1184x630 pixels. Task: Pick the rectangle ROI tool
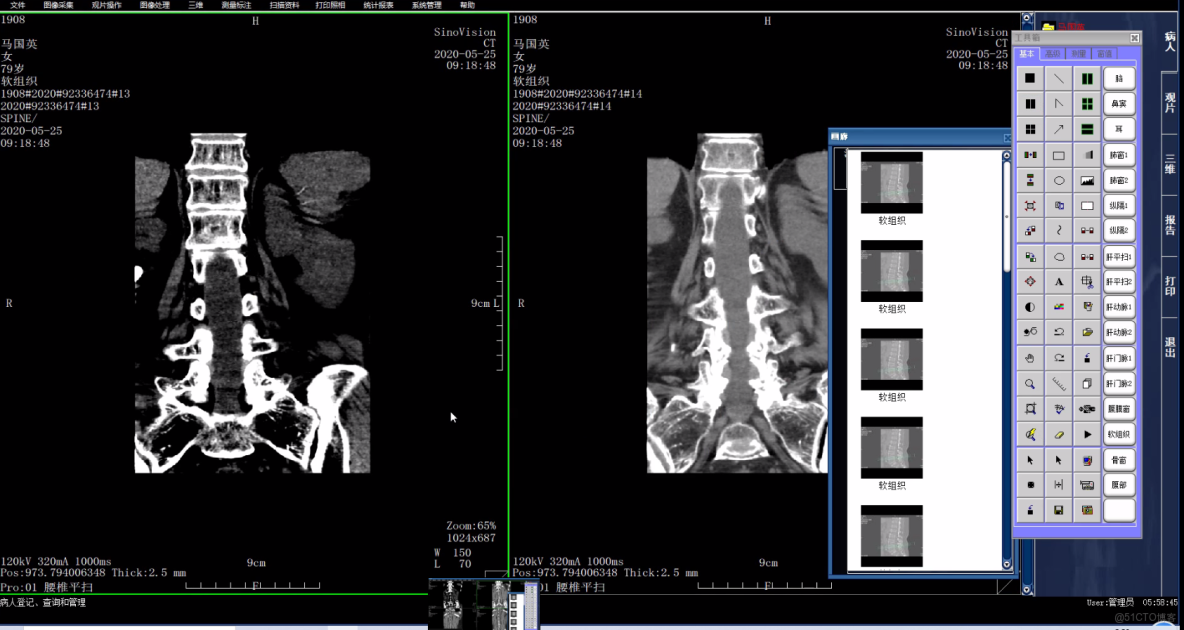pos(1059,156)
